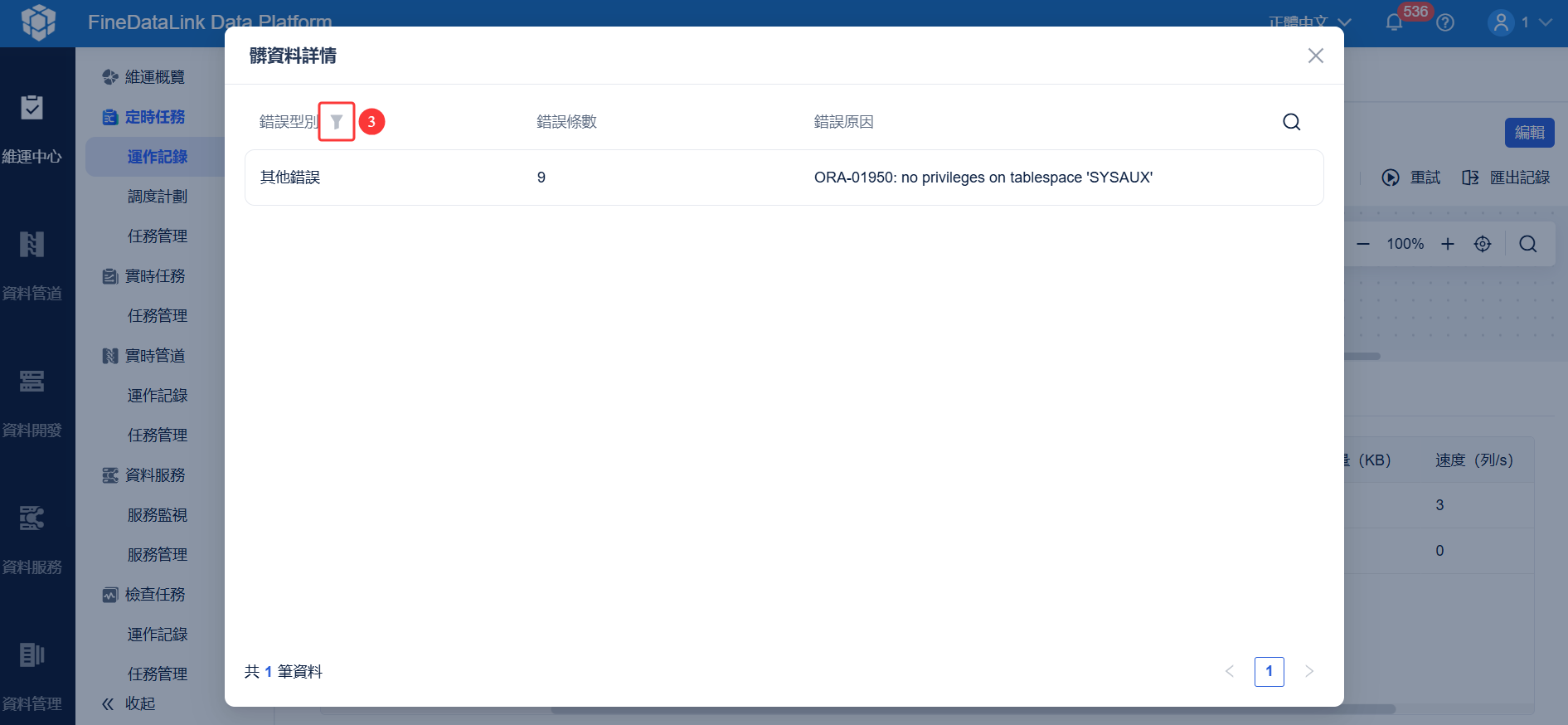Click the FineDataLink logo icon
Screen dimensions: 1568x725
(x=38, y=22)
